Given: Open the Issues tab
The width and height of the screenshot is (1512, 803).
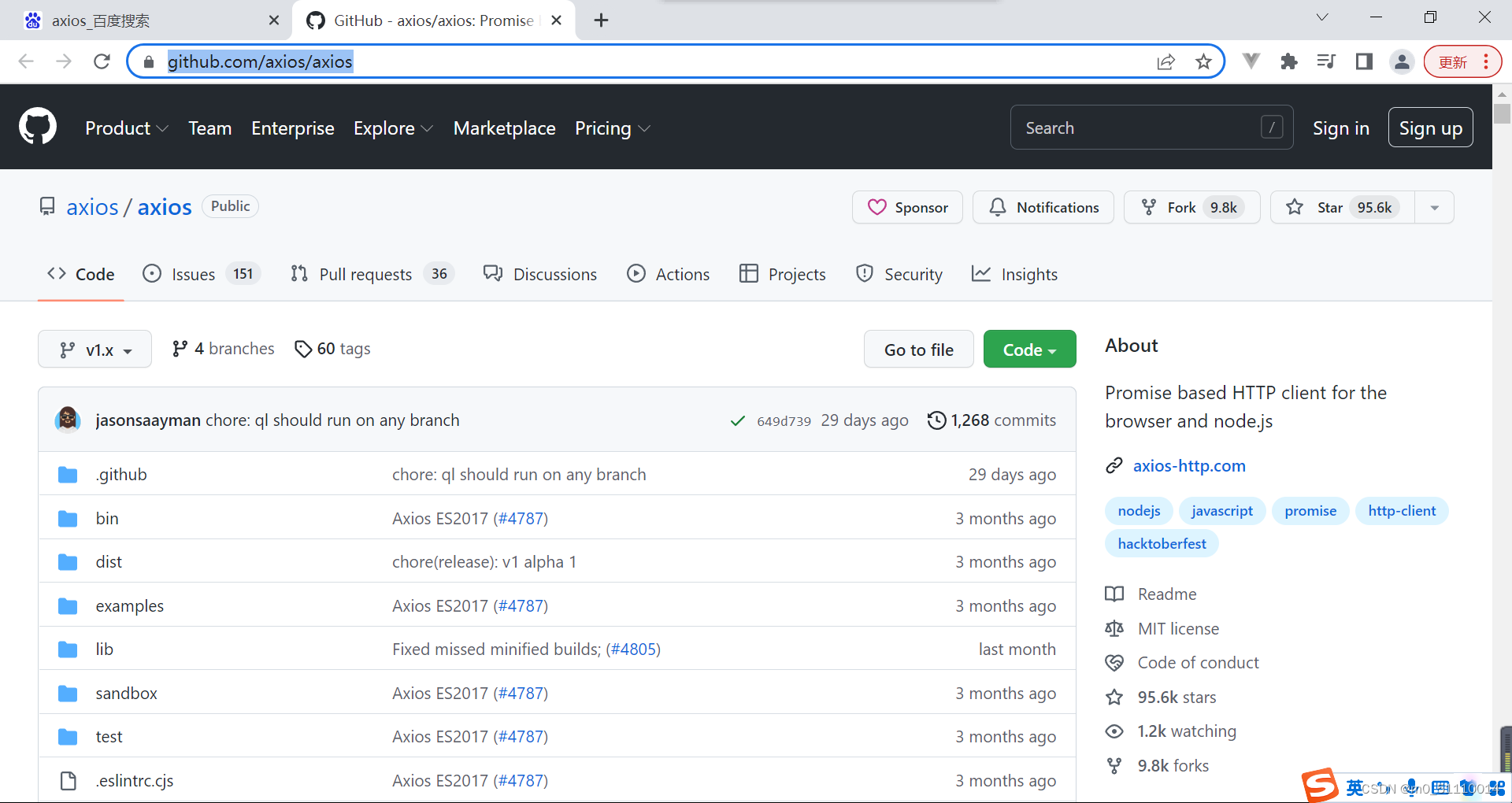Looking at the screenshot, I should [201, 274].
